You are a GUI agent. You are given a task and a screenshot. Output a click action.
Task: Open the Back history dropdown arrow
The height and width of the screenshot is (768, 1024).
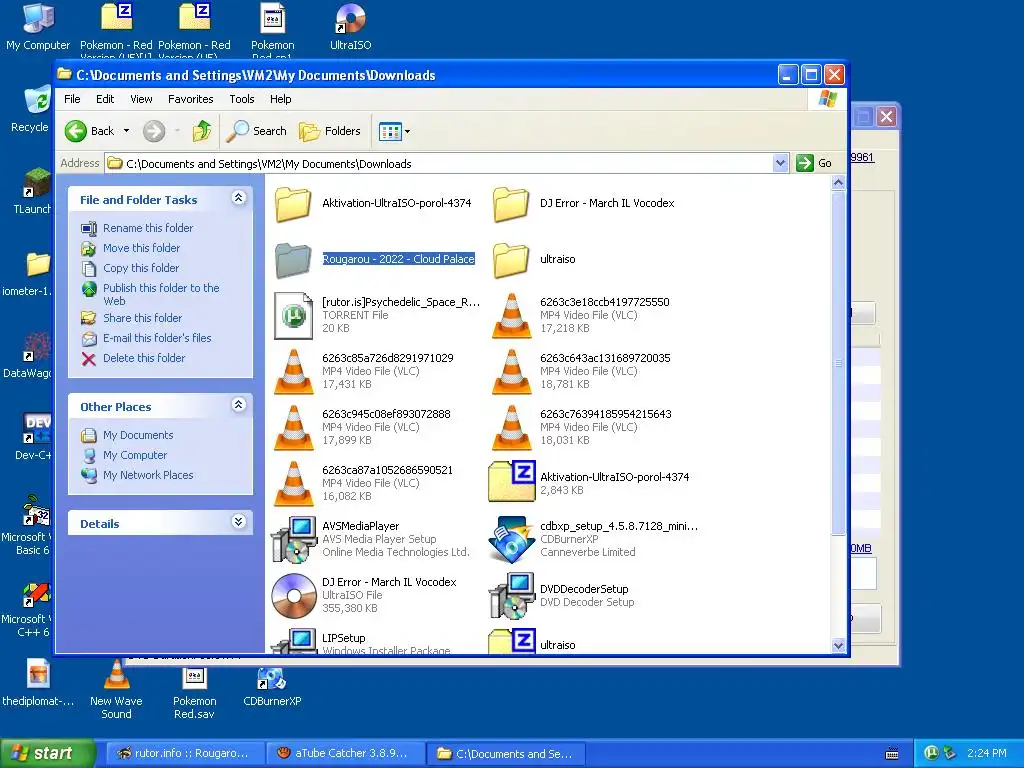126,131
